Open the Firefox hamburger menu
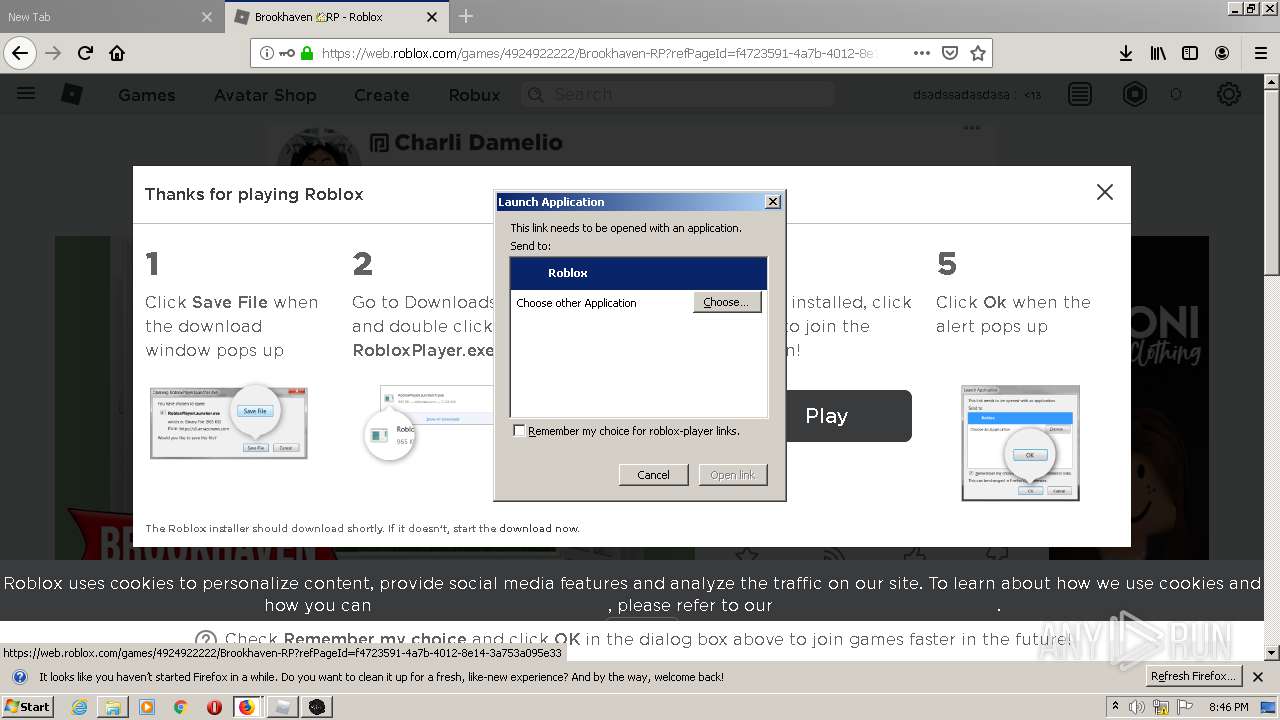 point(1260,53)
